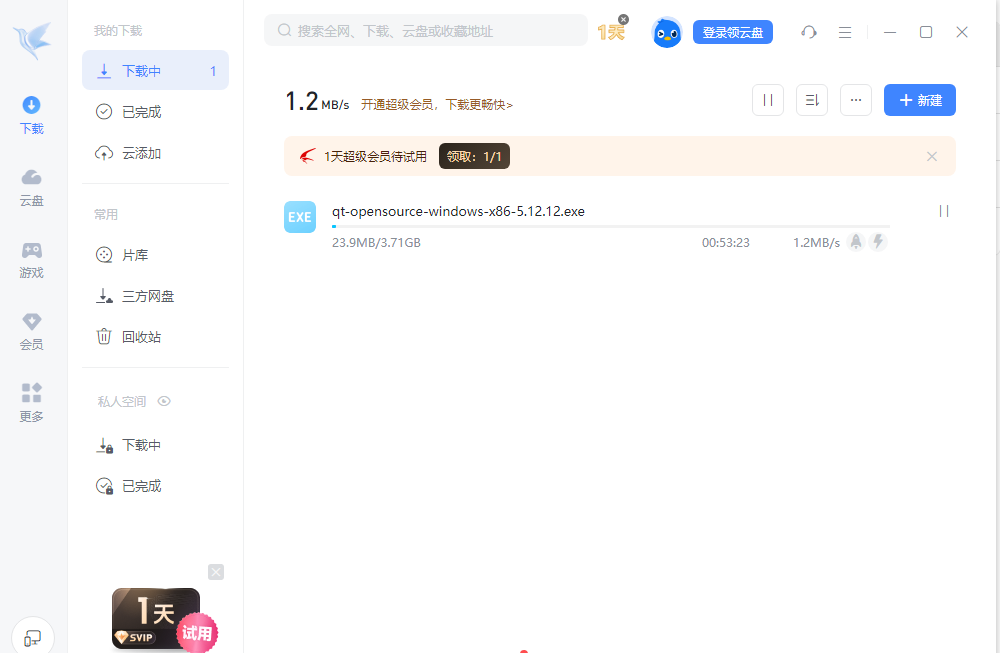This screenshot has width=1000, height=653.
Task: Open customer service headset icon
Action: pos(809,32)
